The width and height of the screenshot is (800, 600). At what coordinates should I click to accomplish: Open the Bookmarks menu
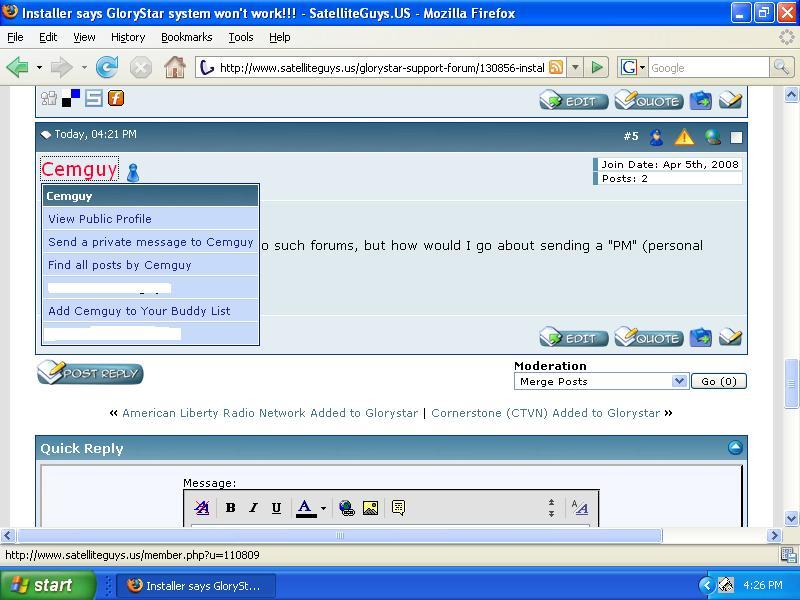click(187, 37)
